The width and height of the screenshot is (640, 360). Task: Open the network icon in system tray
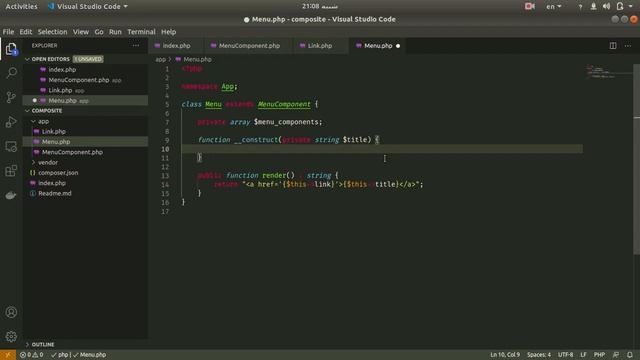[x=593, y=6]
